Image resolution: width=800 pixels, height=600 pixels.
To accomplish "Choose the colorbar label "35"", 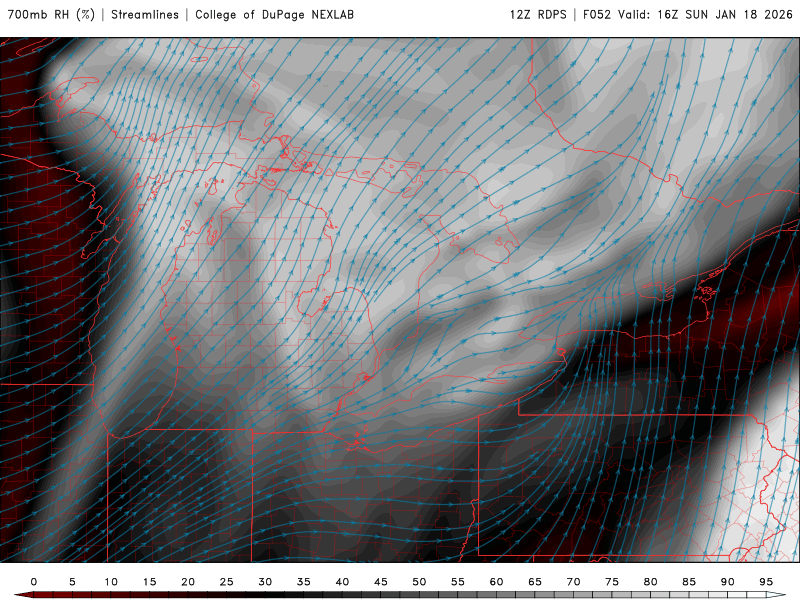I will 304,582.
